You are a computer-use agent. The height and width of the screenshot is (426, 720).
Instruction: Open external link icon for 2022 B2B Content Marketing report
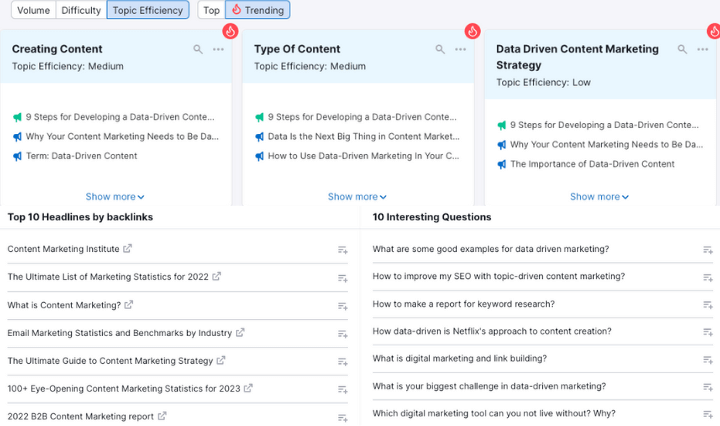tap(162, 416)
